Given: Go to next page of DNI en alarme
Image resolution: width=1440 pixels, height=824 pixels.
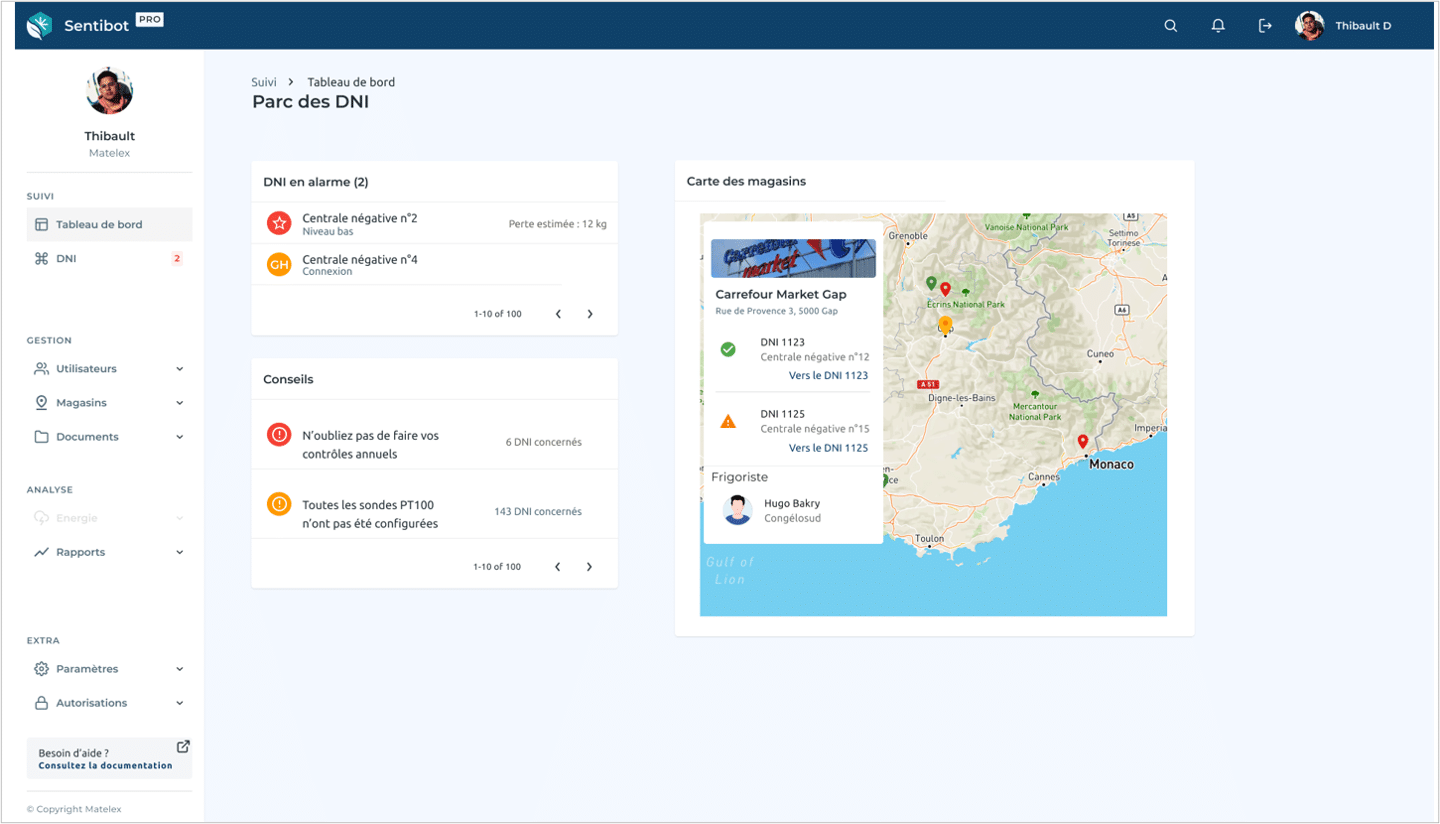Looking at the screenshot, I should pos(590,314).
